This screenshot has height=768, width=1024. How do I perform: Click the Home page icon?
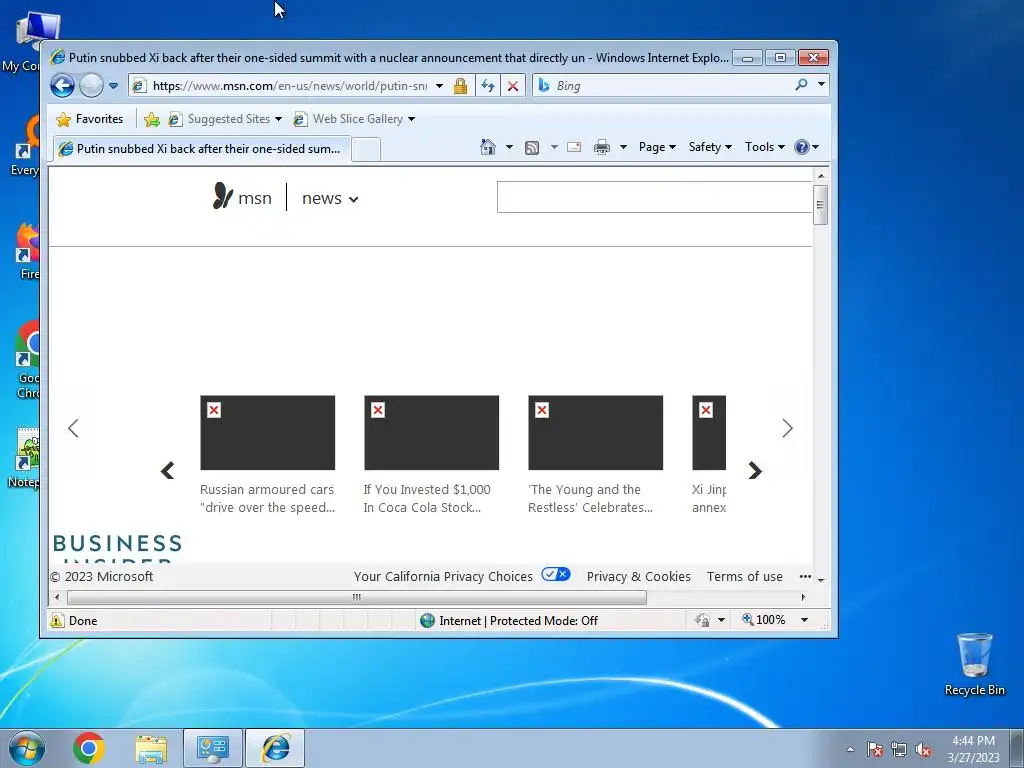click(488, 147)
